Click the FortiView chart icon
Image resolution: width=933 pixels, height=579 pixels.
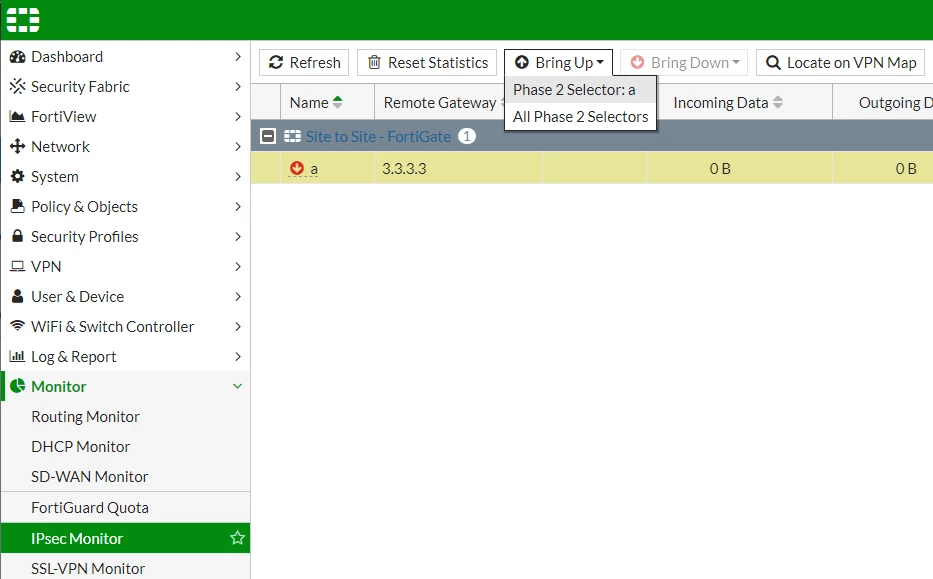(x=18, y=117)
